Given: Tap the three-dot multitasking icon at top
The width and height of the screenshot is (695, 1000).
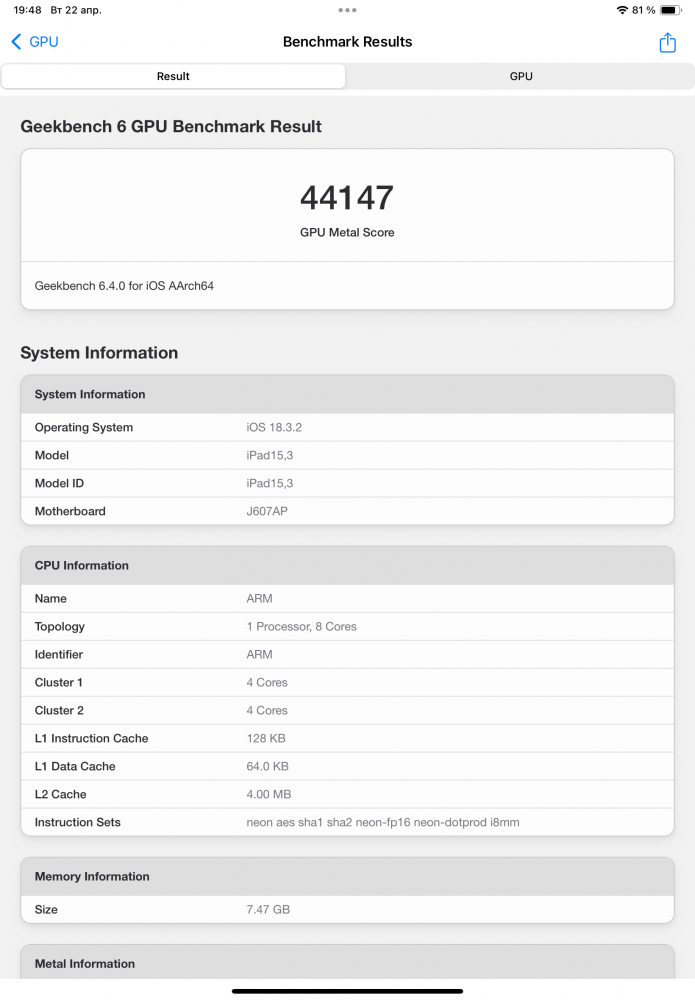Looking at the screenshot, I should [x=347, y=10].
